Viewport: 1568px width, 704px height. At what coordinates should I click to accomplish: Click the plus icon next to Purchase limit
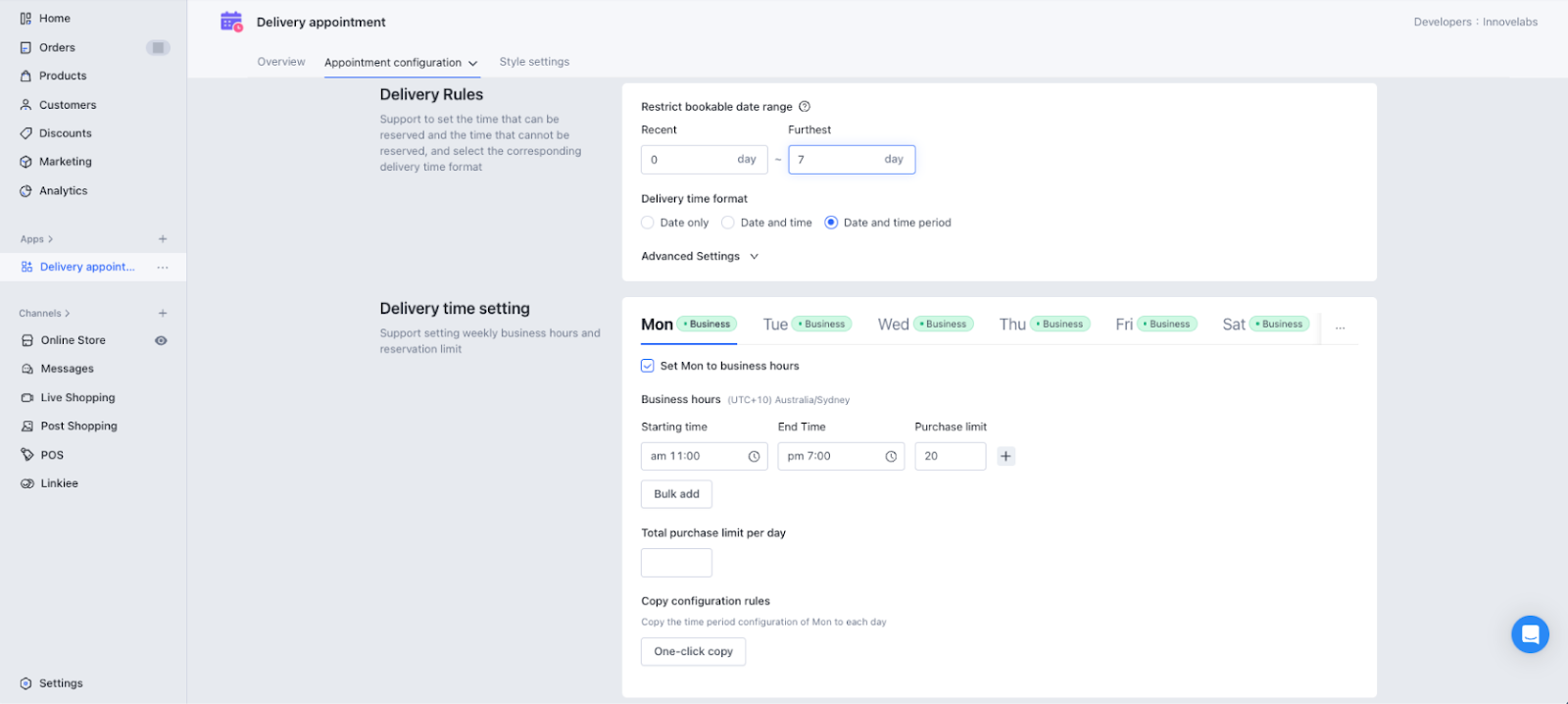coord(1005,456)
